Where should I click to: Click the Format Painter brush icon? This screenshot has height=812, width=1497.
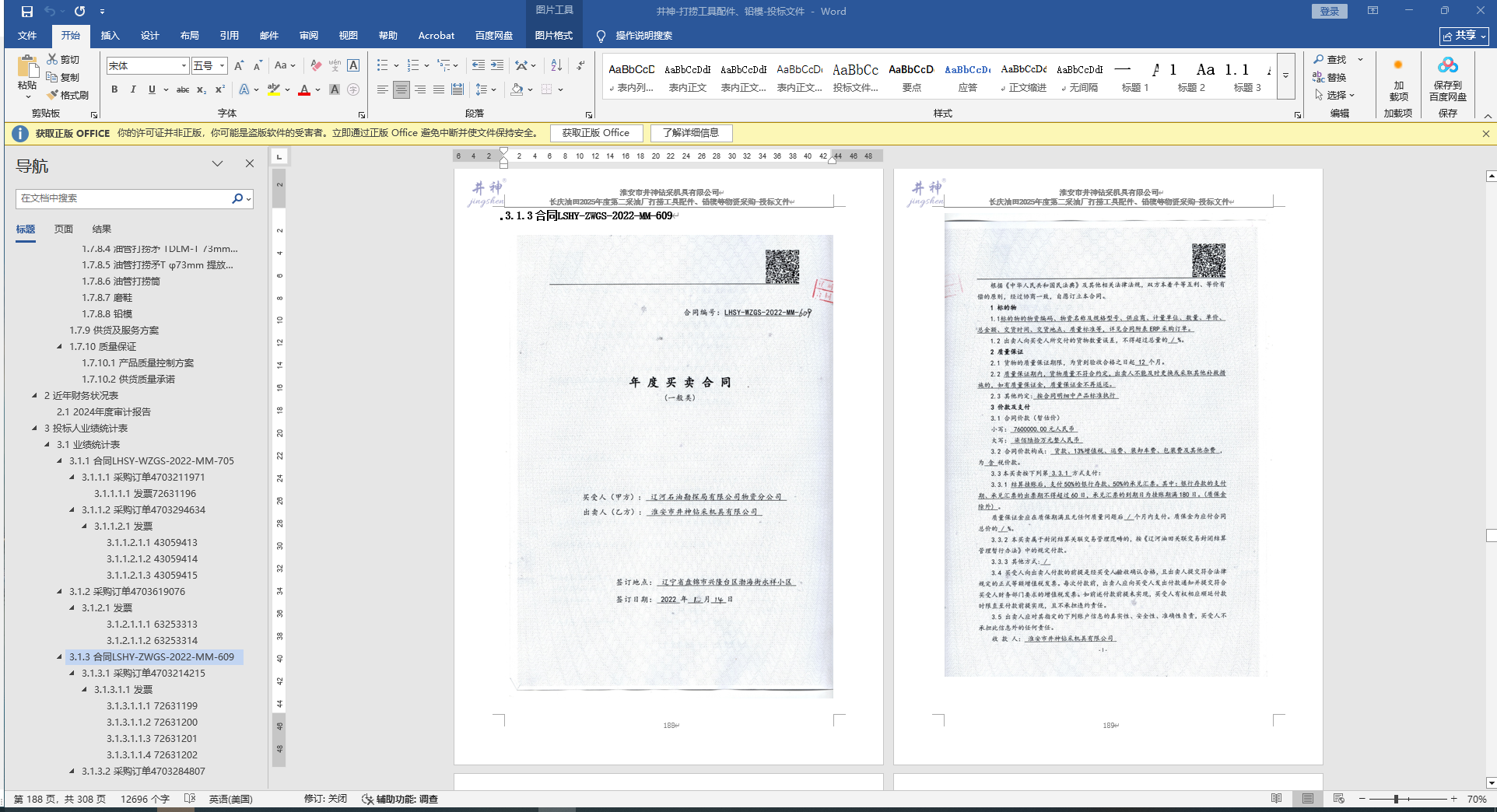(x=53, y=95)
